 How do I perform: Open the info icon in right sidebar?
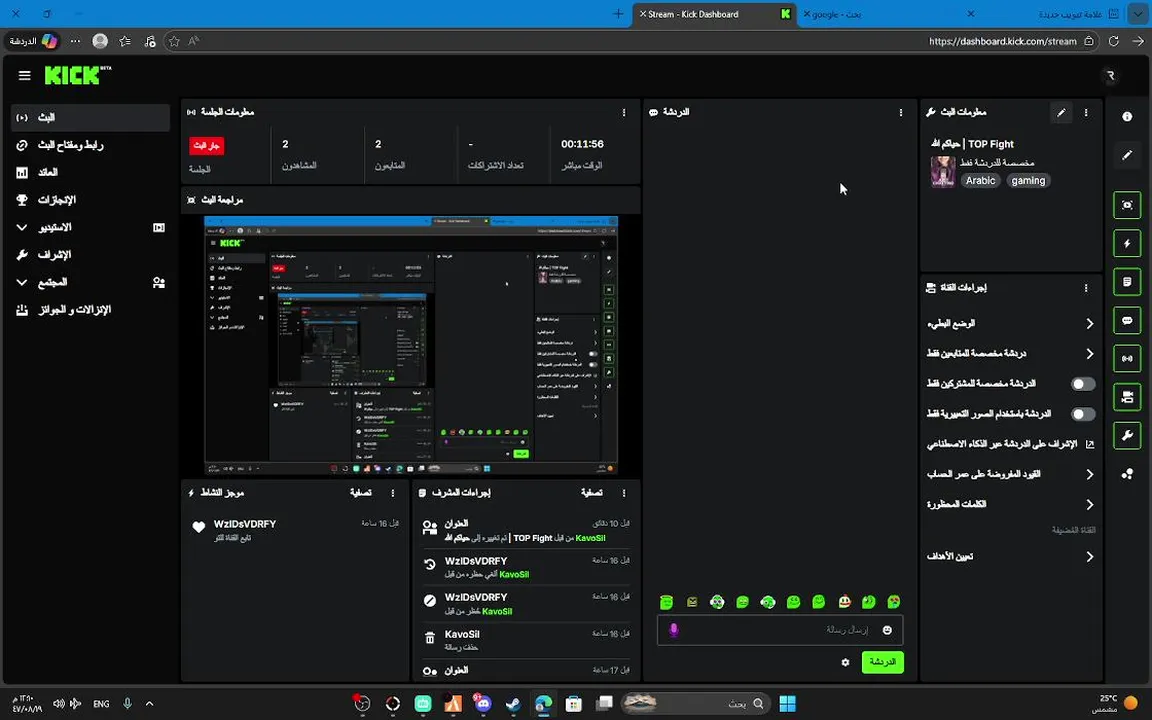click(1126, 116)
